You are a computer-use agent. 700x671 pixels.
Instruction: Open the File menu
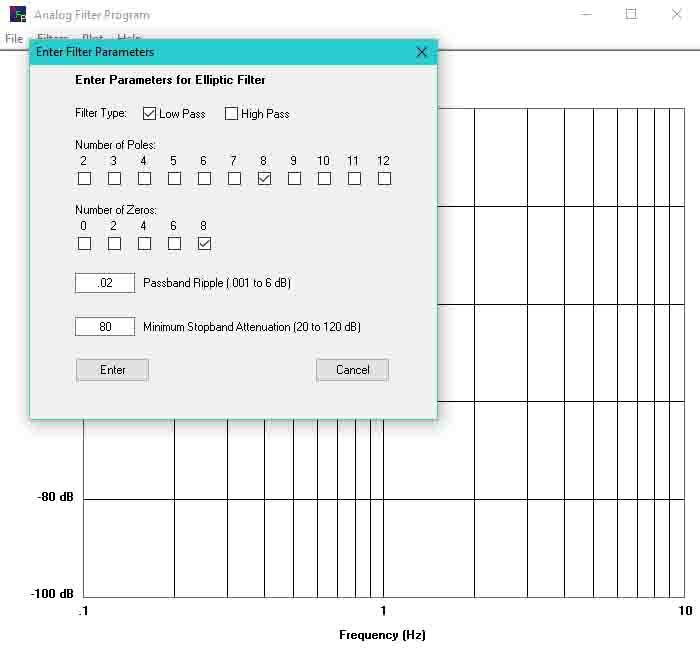tap(14, 39)
